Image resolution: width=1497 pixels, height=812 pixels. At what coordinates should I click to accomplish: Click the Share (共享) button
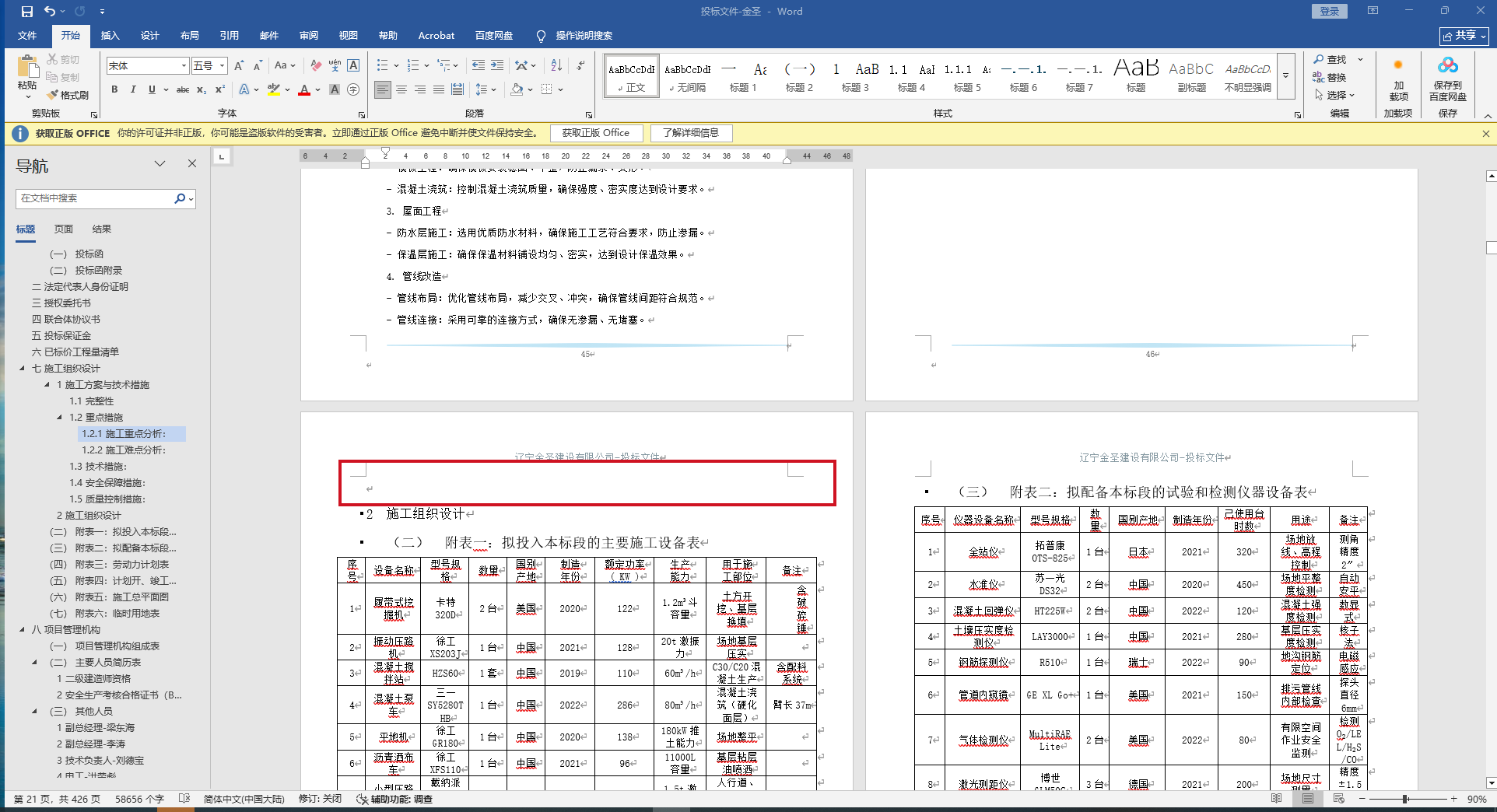coord(1464,36)
